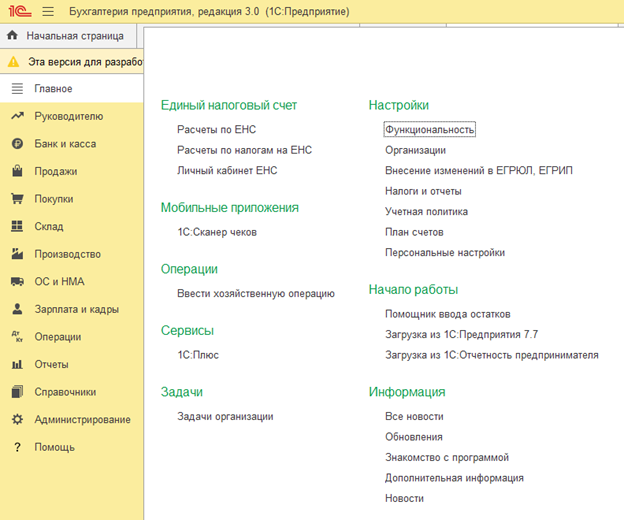
Task: Click the Покупки shopping cart icon
Action: tap(17, 199)
